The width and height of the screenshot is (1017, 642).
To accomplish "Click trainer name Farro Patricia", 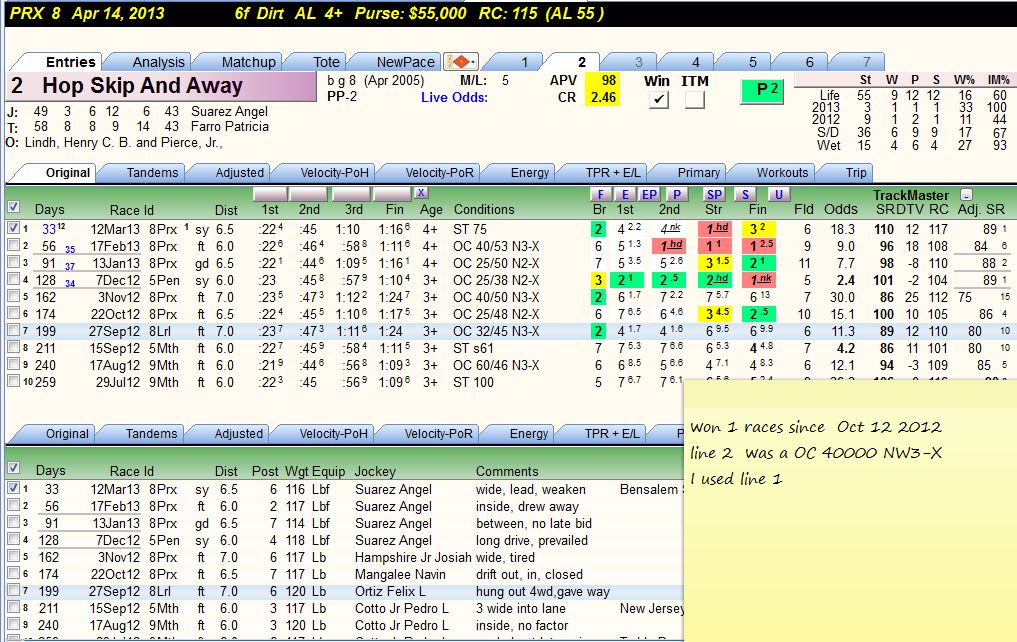I will [230, 126].
